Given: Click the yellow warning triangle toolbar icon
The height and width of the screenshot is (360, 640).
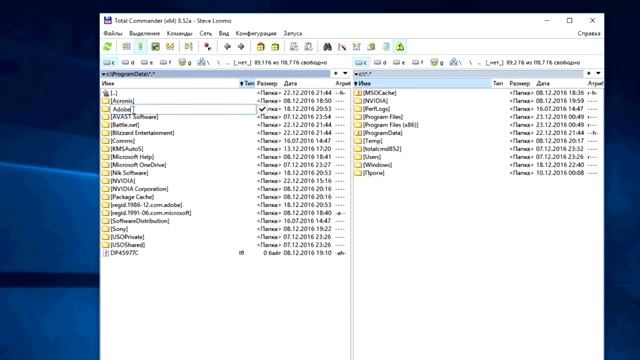Looking at the screenshot, I should (x=400, y=47).
